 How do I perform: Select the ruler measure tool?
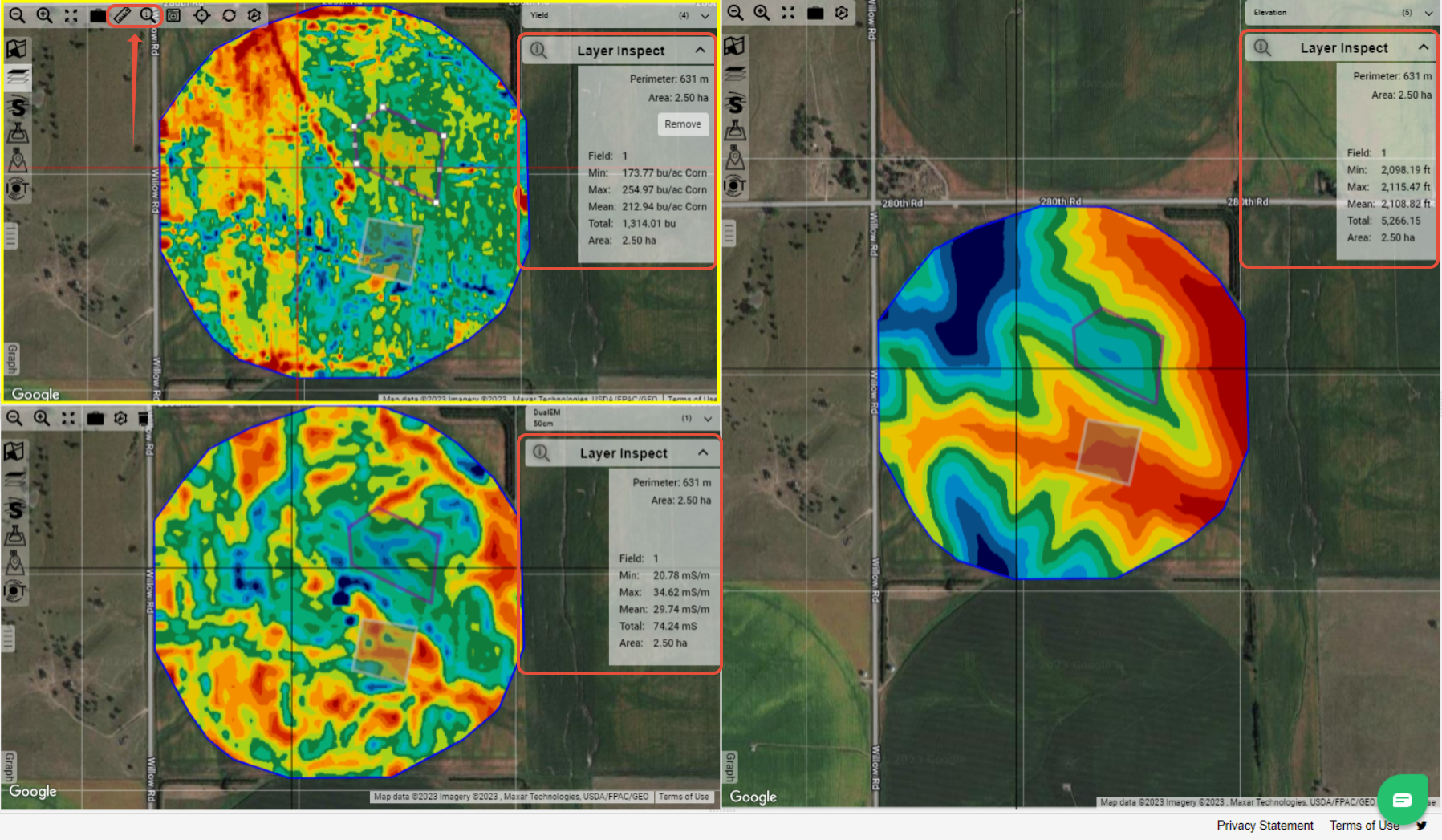coord(122,15)
